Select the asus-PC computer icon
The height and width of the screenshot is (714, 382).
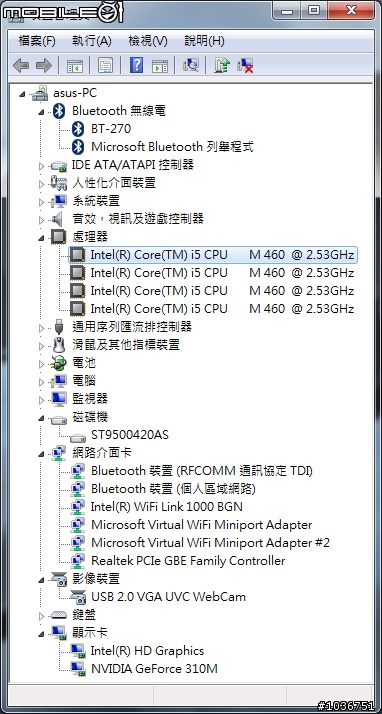coord(40,93)
